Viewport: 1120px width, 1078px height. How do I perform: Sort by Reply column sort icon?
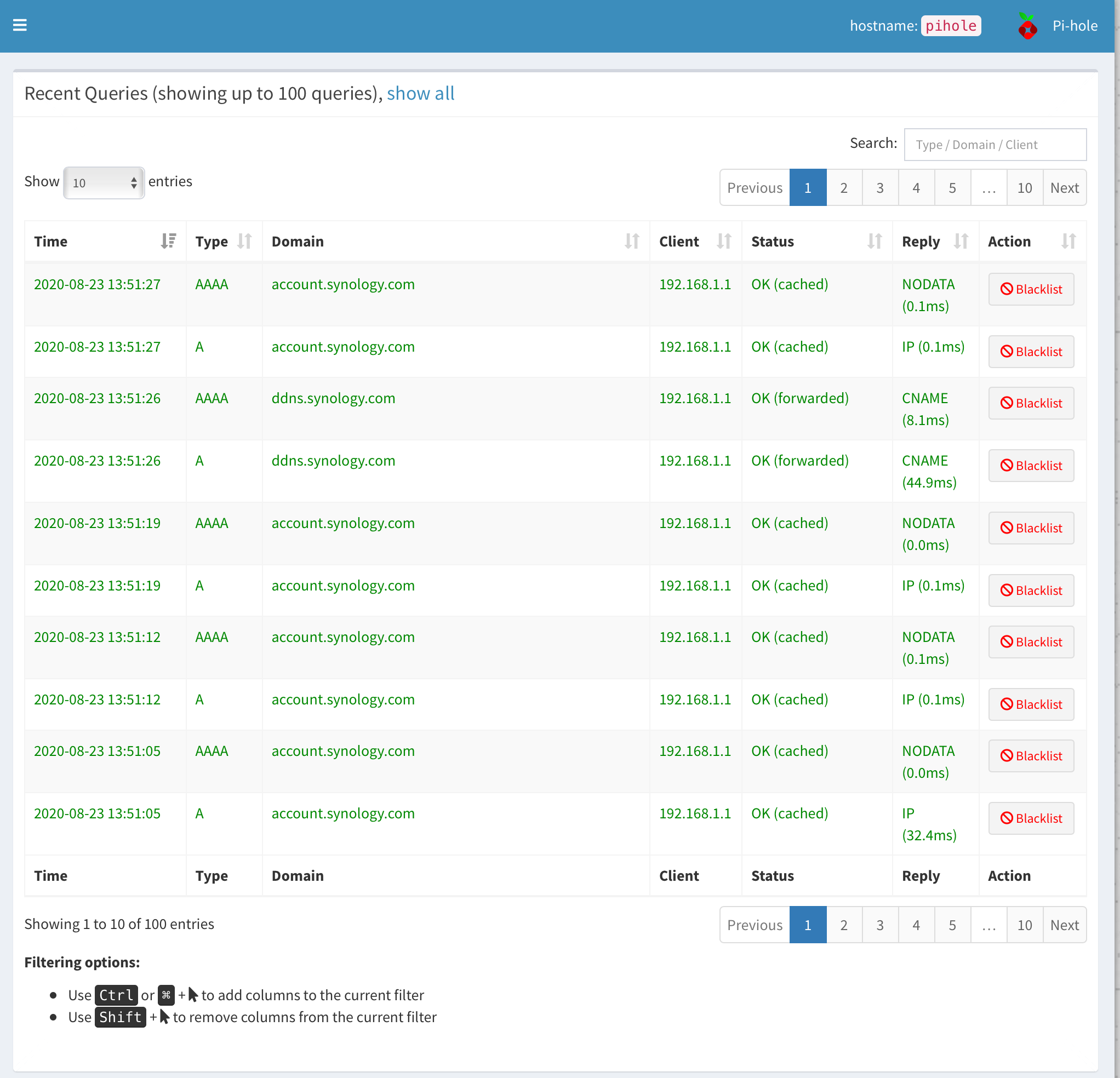click(x=961, y=241)
